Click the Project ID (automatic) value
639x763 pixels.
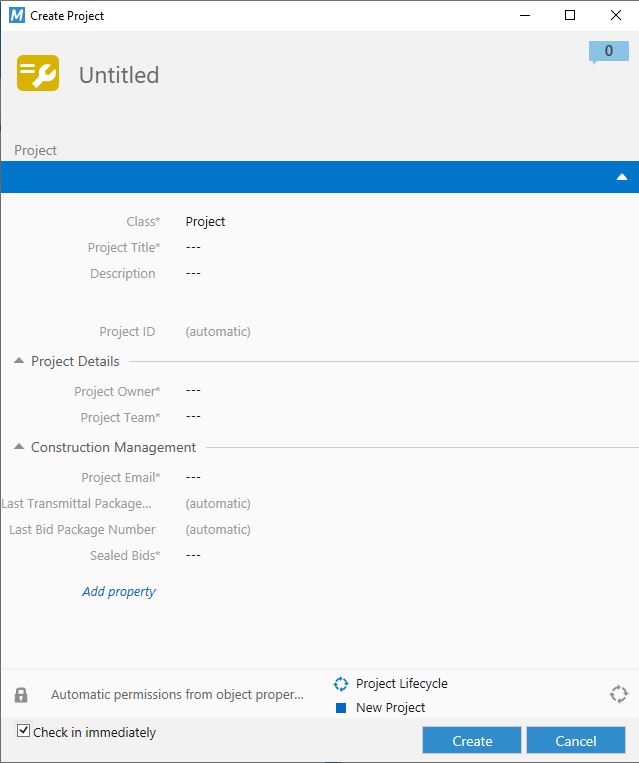(x=218, y=331)
